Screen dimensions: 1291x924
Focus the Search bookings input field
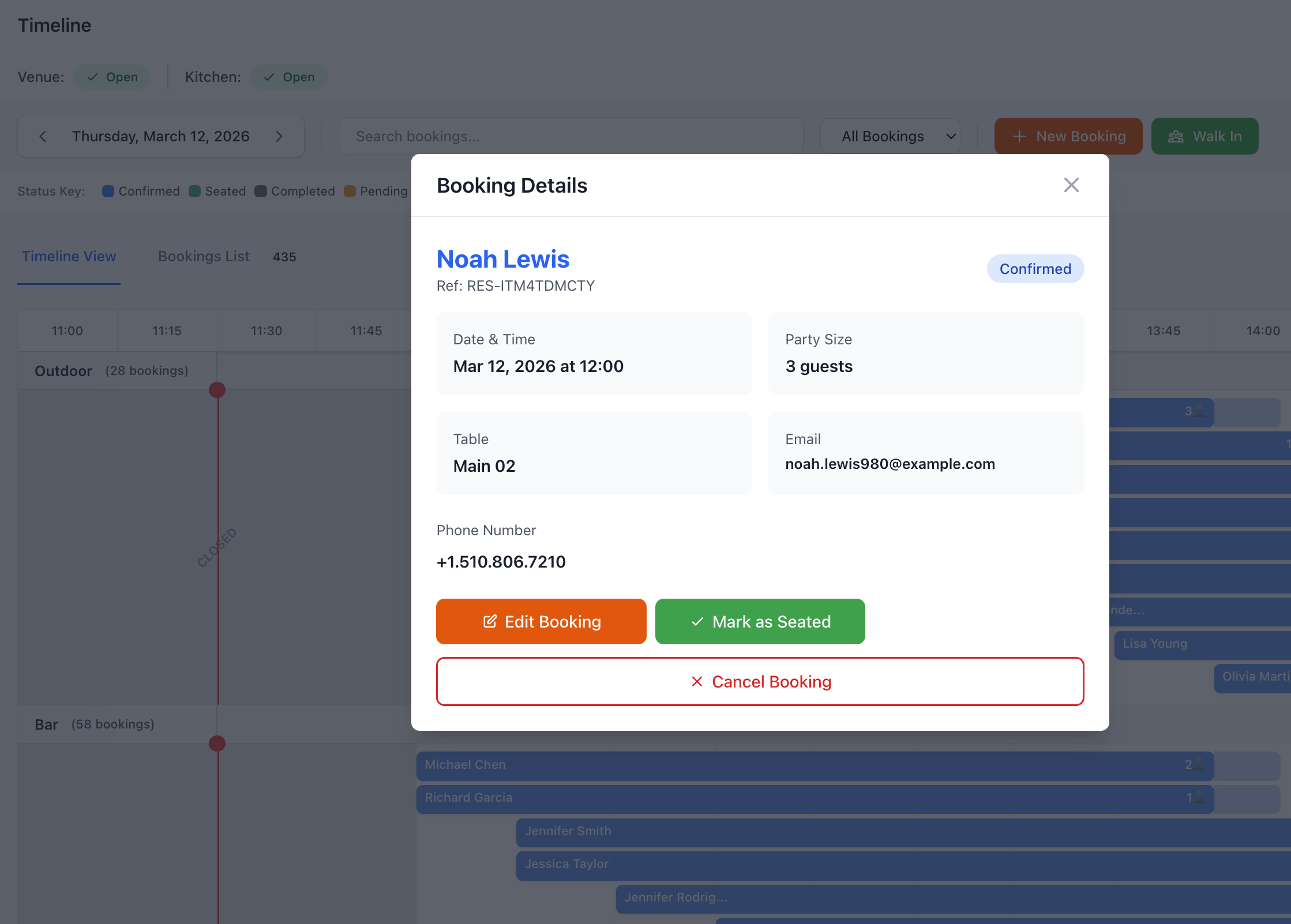click(x=571, y=136)
